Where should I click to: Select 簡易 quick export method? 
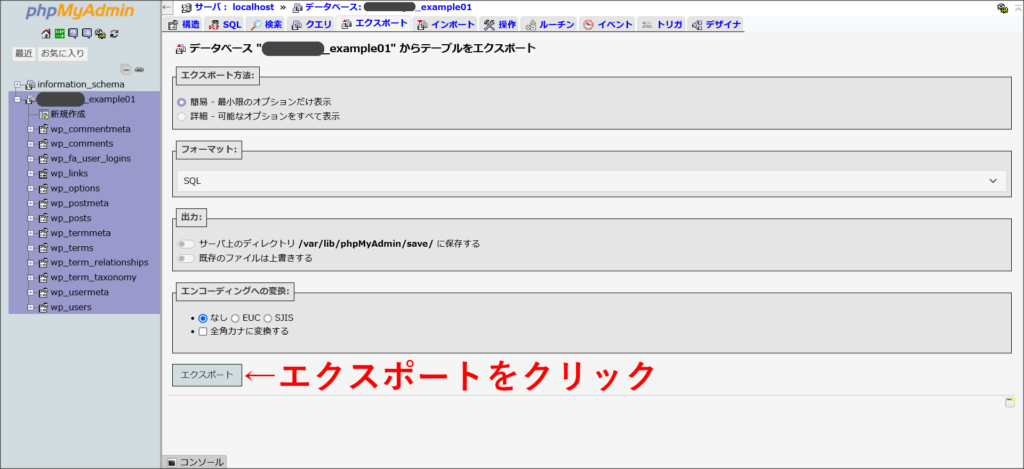pos(182,103)
